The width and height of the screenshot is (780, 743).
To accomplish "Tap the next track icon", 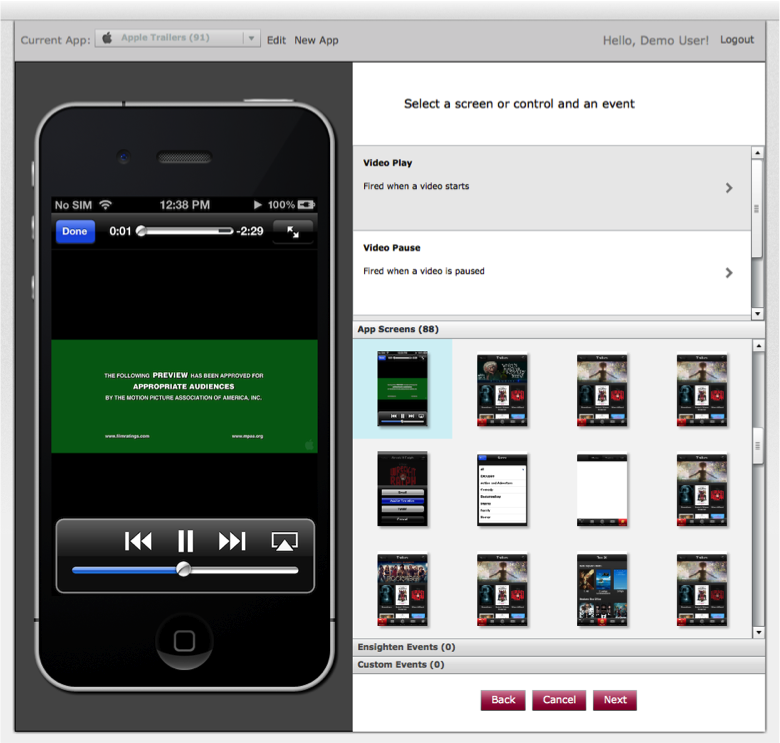I will [x=232, y=541].
